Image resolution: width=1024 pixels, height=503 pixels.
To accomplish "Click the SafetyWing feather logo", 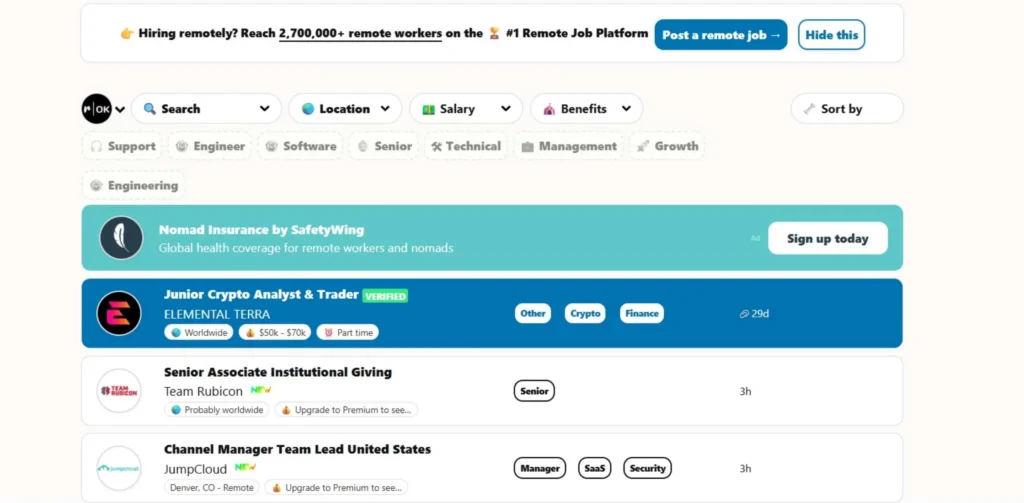I will [120, 238].
